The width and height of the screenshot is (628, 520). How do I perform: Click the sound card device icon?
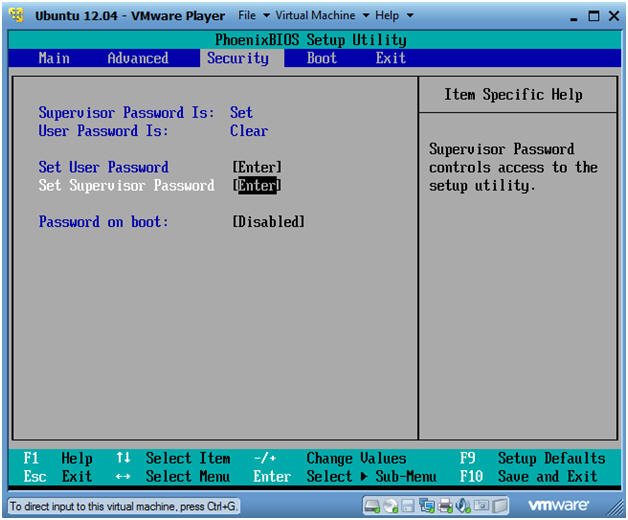[463, 506]
